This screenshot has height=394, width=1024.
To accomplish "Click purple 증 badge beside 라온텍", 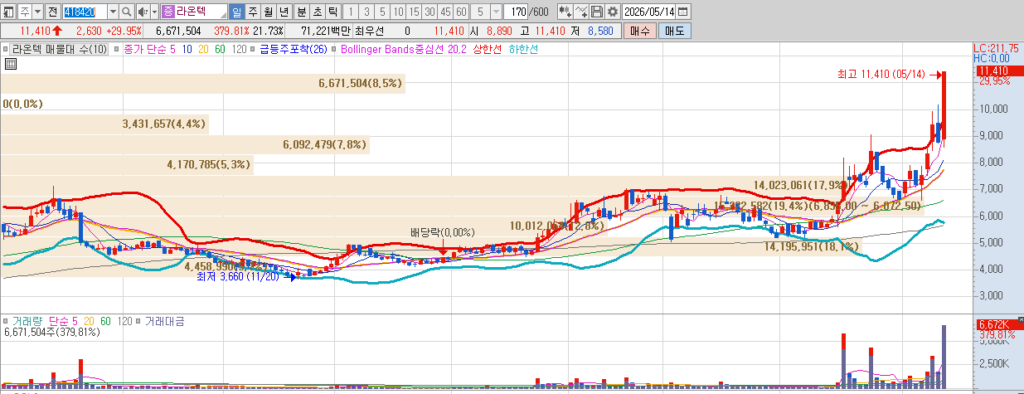I will click(167, 12).
